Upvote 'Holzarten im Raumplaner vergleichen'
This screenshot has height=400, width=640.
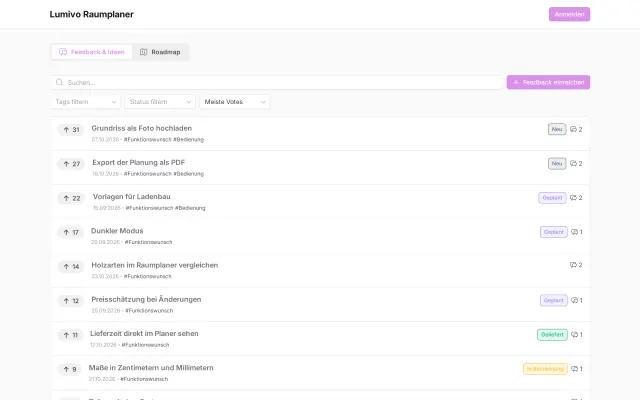(x=71, y=267)
